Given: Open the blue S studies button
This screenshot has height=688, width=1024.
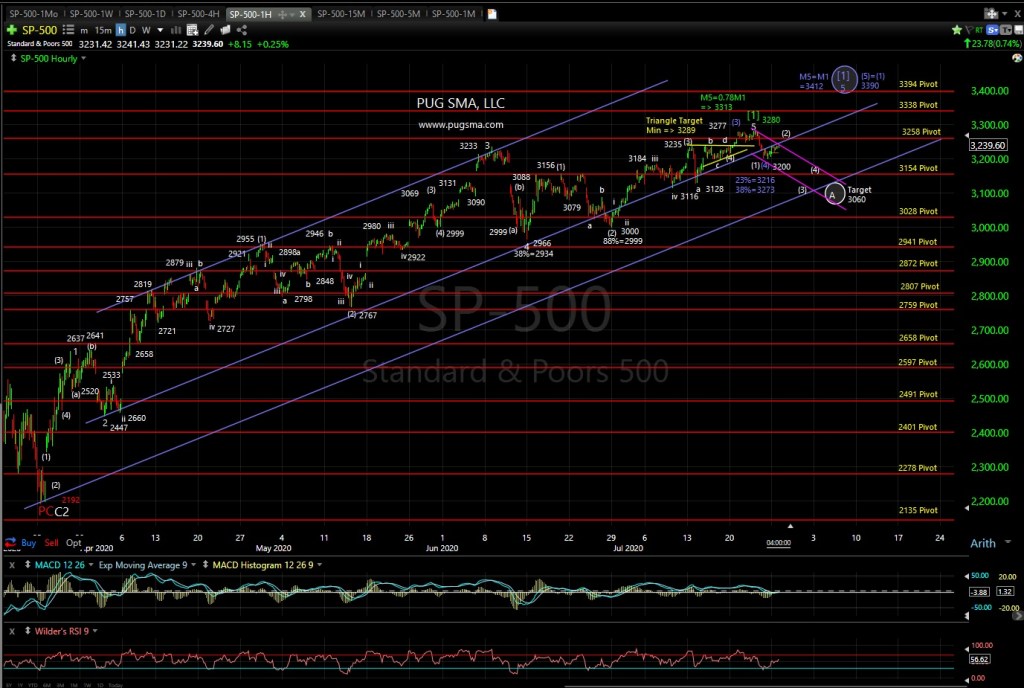Looking at the screenshot, I should coord(992,30).
